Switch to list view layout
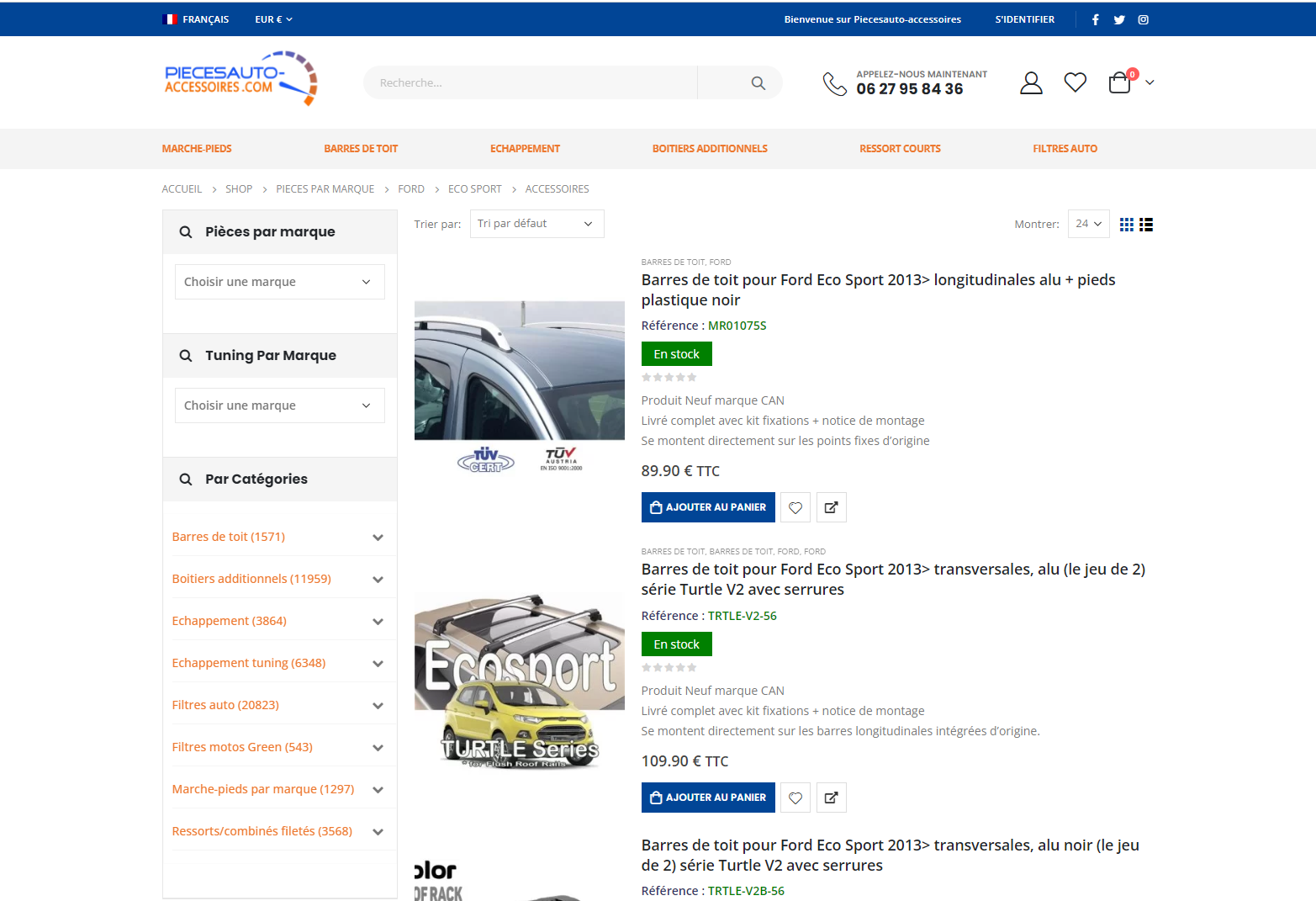This screenshot has width=1316, height=901. [x=1146, y=225]
